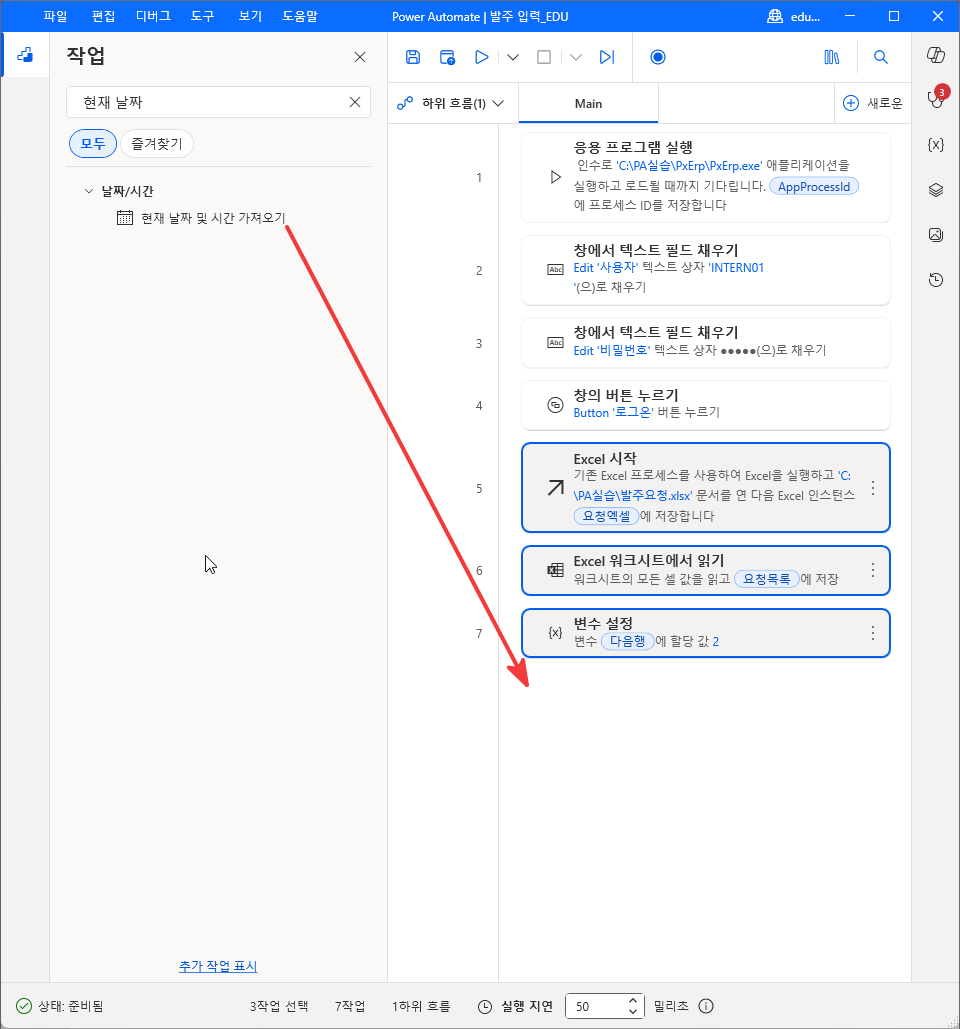Click the Button '로그온' link
The width and height of the screenshot is (960, 1029).
pyautogui.click(x=614, y=413)
